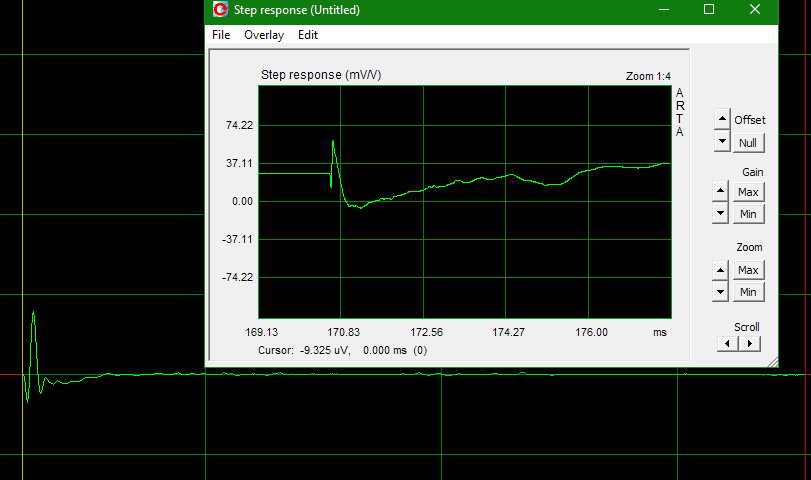This screenshot has height=480, width=811.
Task: Set Zoom to Min
Action: coord(748,292)
